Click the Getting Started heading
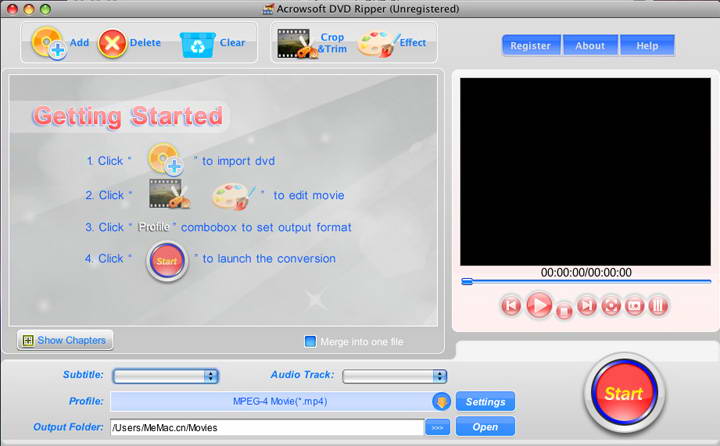This screenshot has width=720, height=446. coord(128,116)
